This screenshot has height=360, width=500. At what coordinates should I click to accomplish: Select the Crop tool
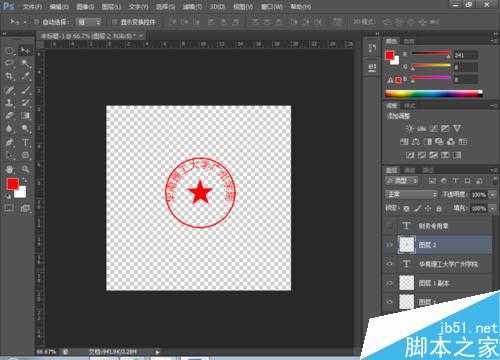tap(9, 76)
